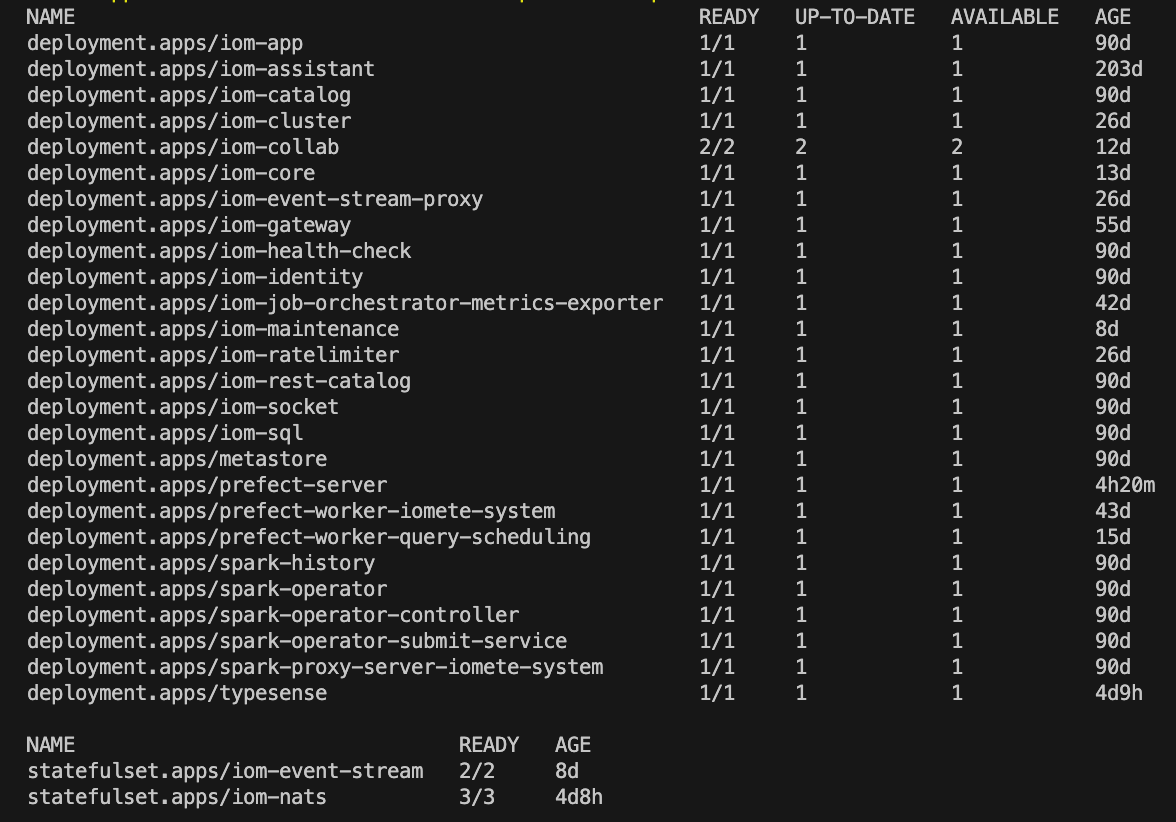Click the 4d9h age for typesense
1176x822 pixels.
[x=1119, y=693]
